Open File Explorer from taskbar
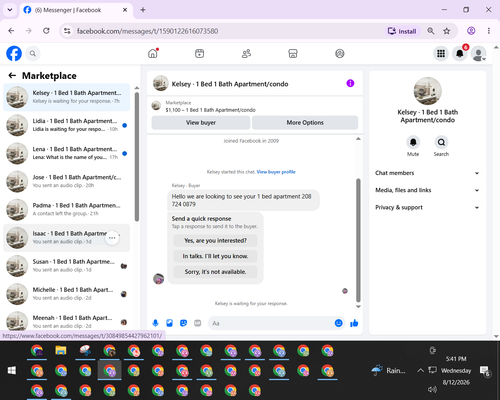 tap(61, 350)
